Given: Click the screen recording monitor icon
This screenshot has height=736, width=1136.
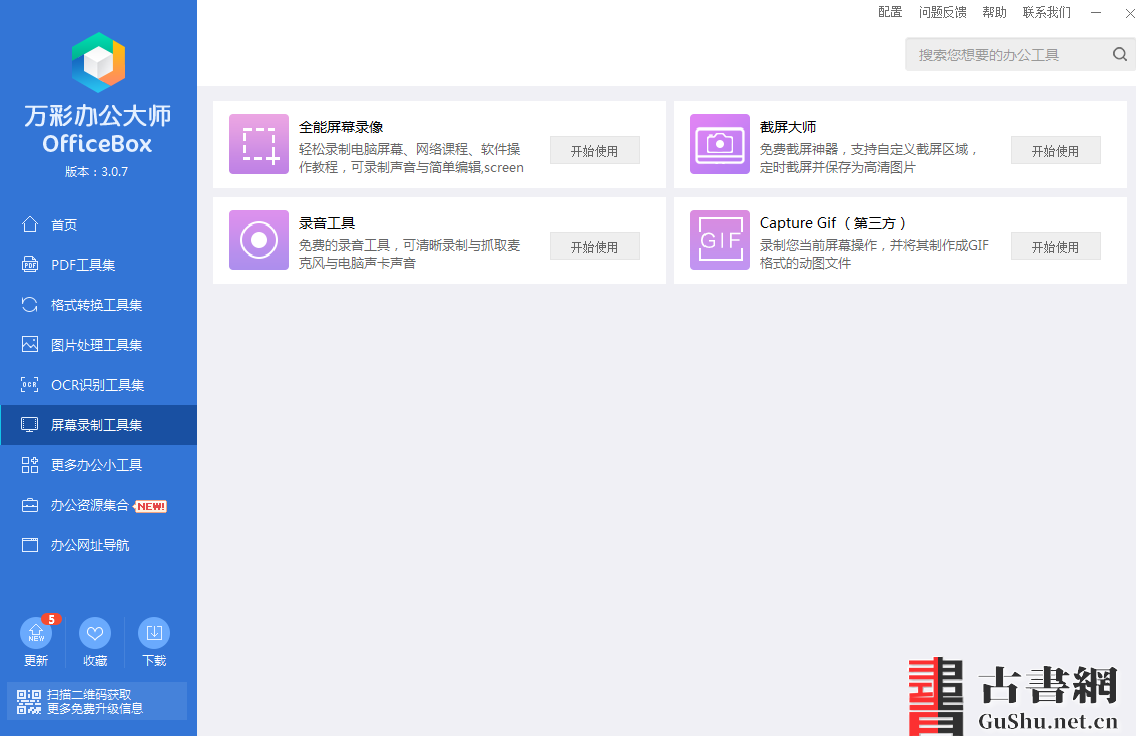Looking at the screenshot, I should click(30, 425).
